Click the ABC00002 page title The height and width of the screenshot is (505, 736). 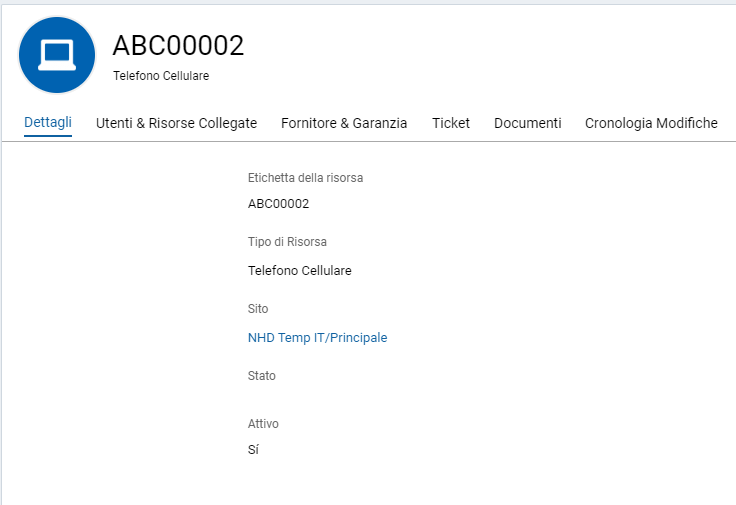[x=178, y=46]
